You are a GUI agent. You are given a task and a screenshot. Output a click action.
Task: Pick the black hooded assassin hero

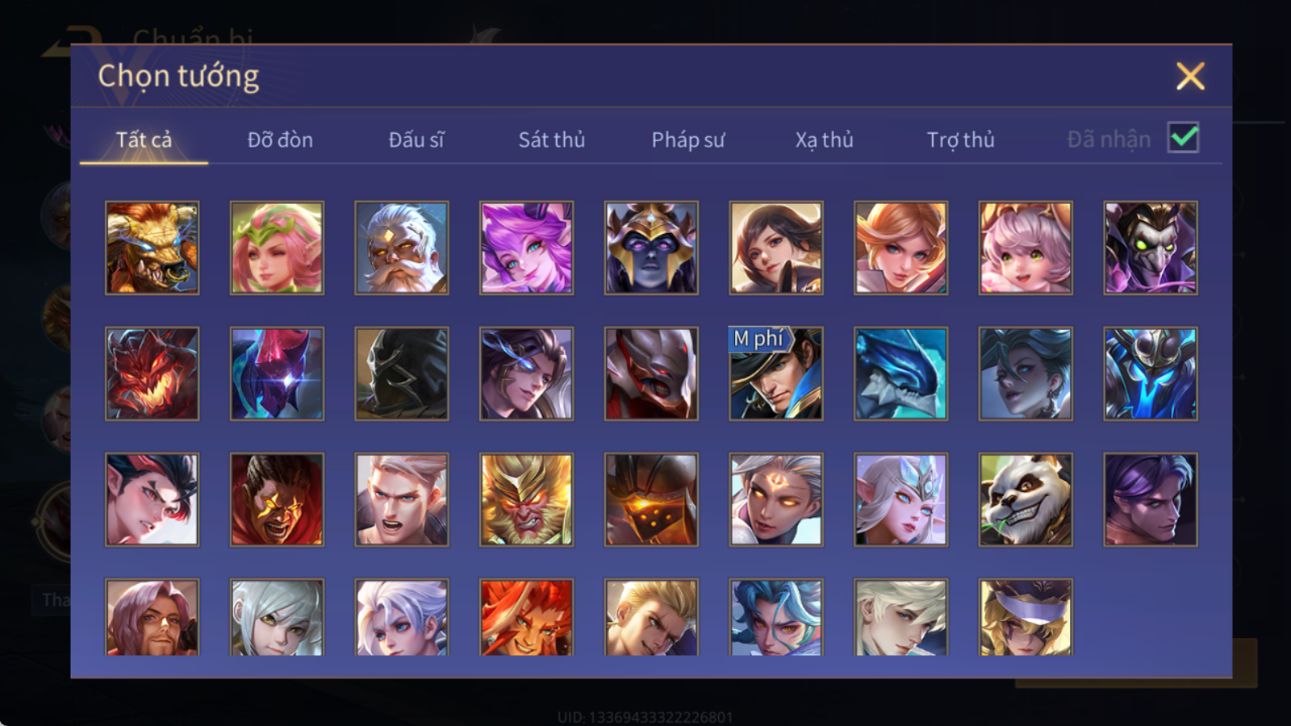(401, 373)
